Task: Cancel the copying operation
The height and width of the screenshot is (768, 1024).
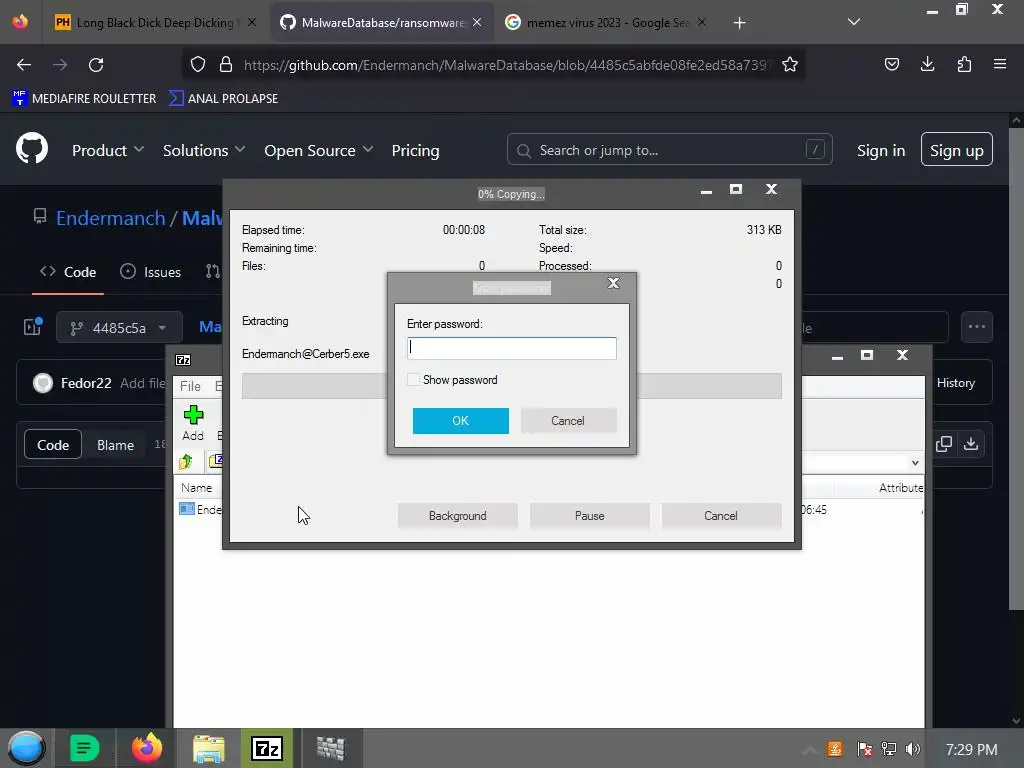Action: click(x=721, y=515)
